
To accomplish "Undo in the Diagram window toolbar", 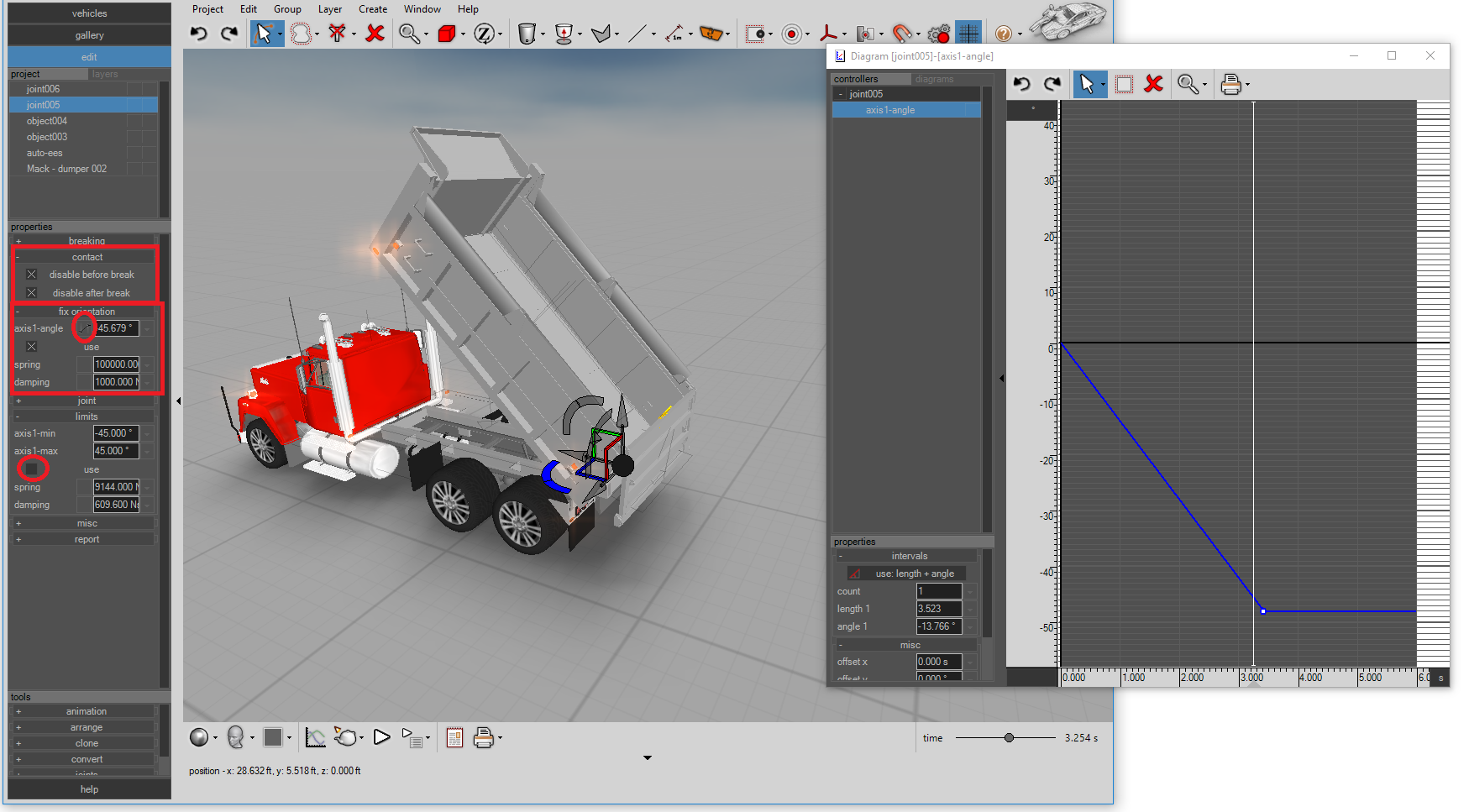I will pos(1021,84).
